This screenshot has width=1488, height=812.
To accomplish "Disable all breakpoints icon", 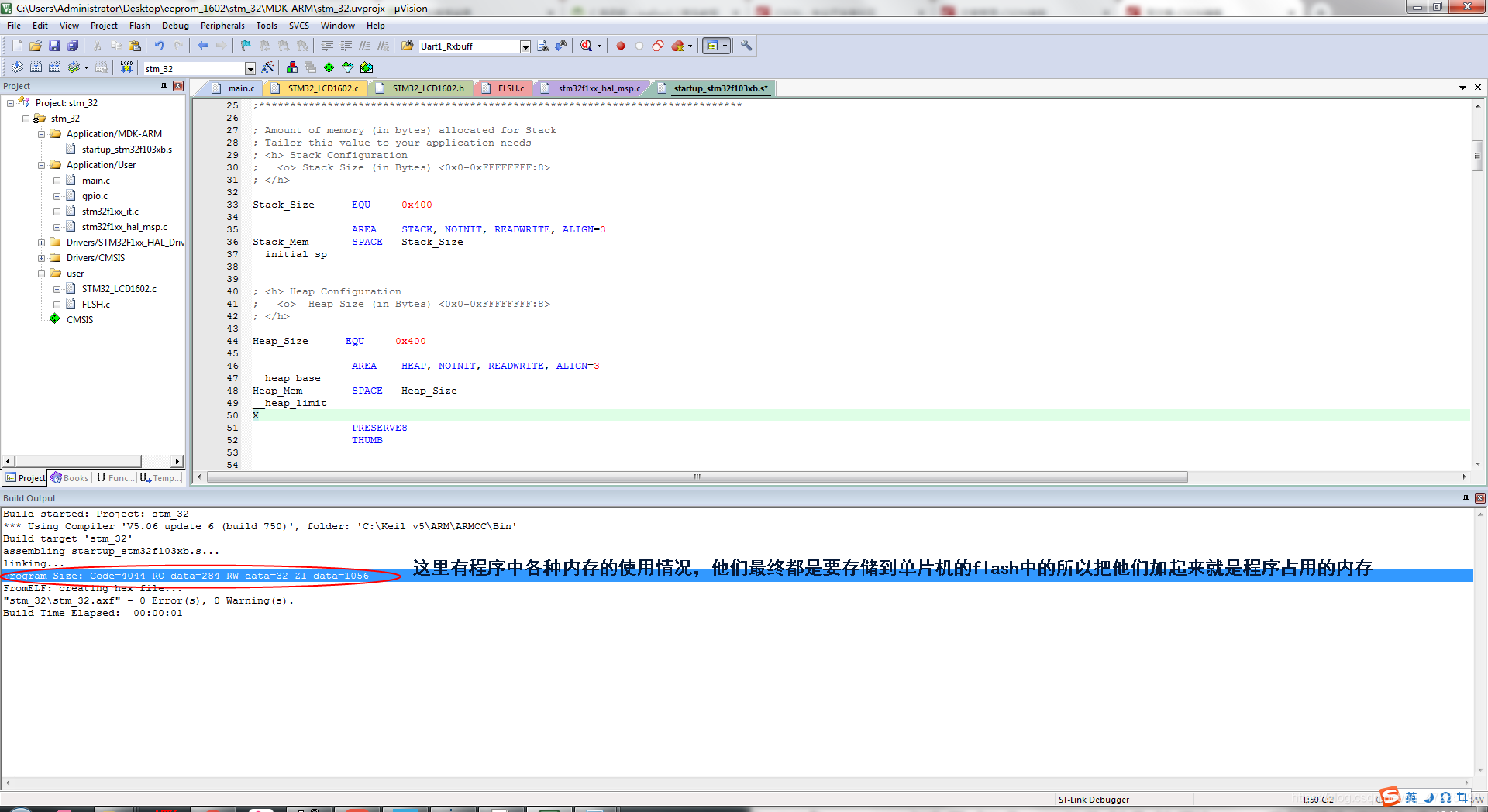I will point(658,46).
